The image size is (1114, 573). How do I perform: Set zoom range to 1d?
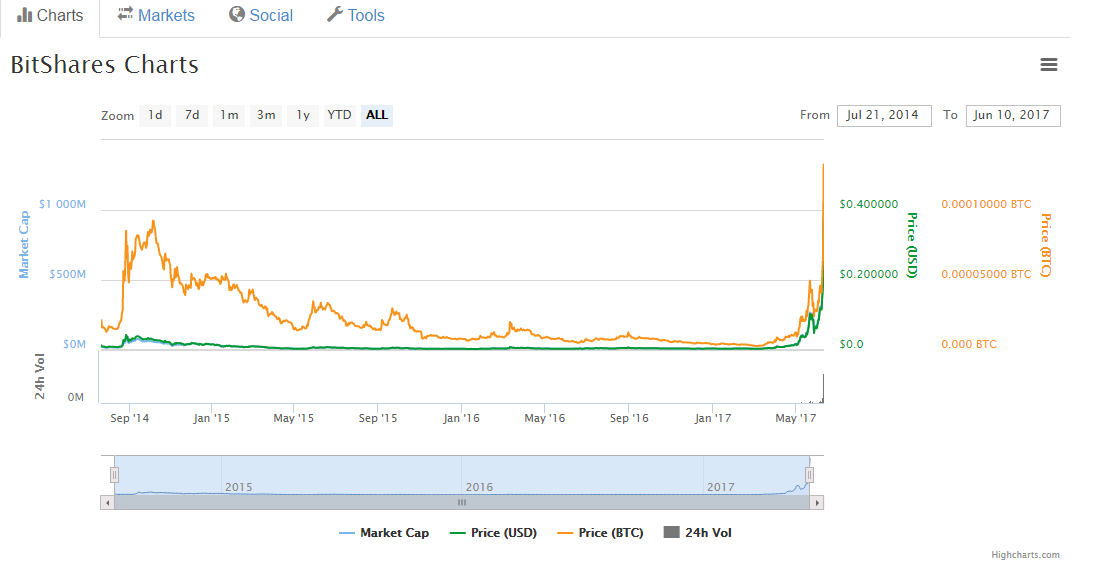coord(156,115)
